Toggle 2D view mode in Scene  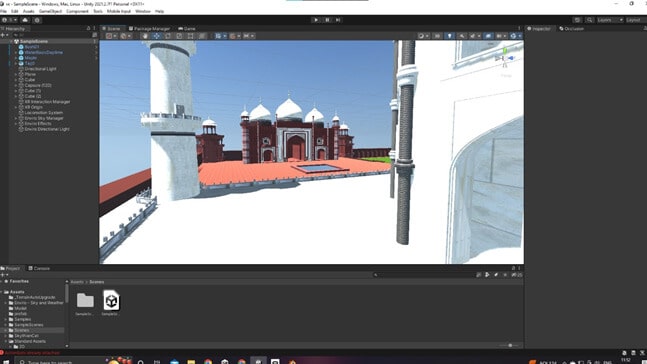coord(437,36)
